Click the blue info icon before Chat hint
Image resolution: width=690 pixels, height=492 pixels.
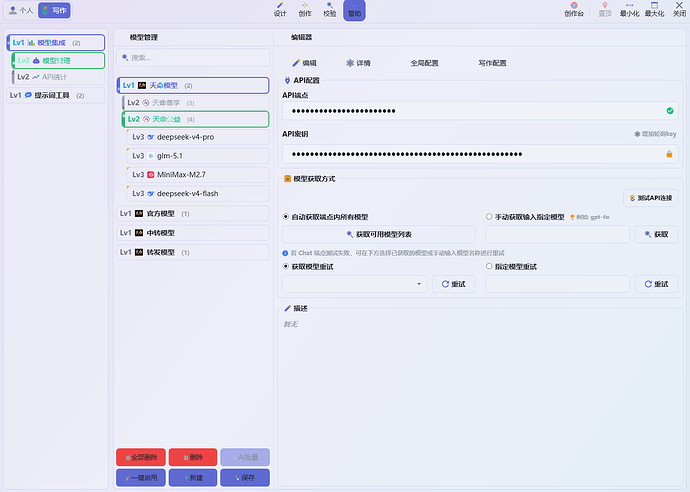coord(285,253)
